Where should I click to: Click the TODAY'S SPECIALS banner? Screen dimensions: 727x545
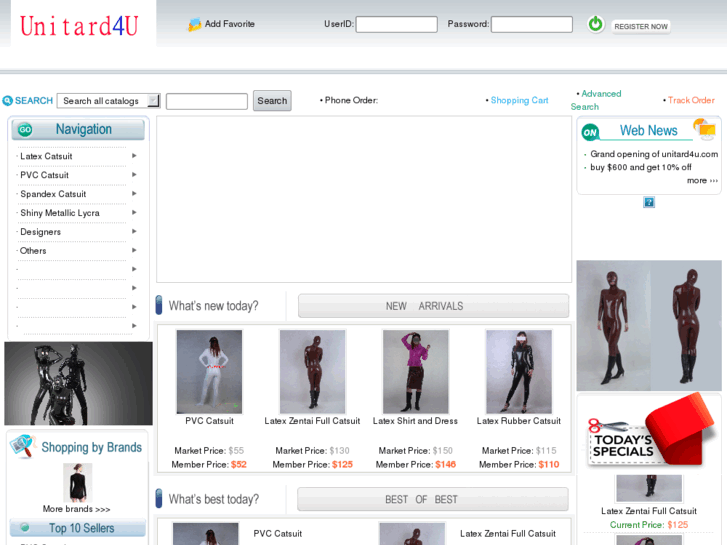tap(649, 431)
